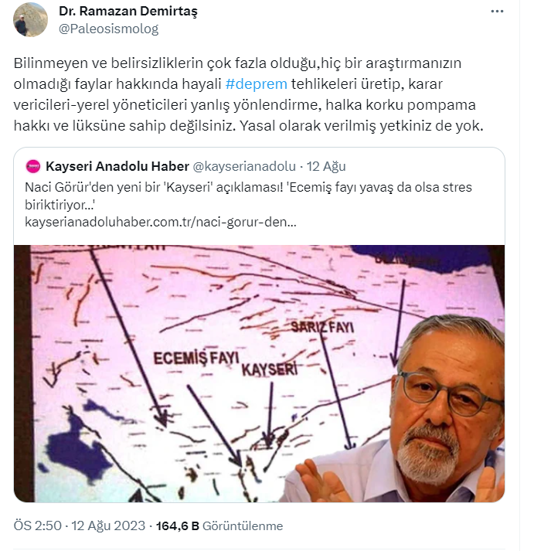Image resolution: width=534 pixels, height=551 pixels.
Task: Open the quoted tweet headline text
Action: [248, 196]
